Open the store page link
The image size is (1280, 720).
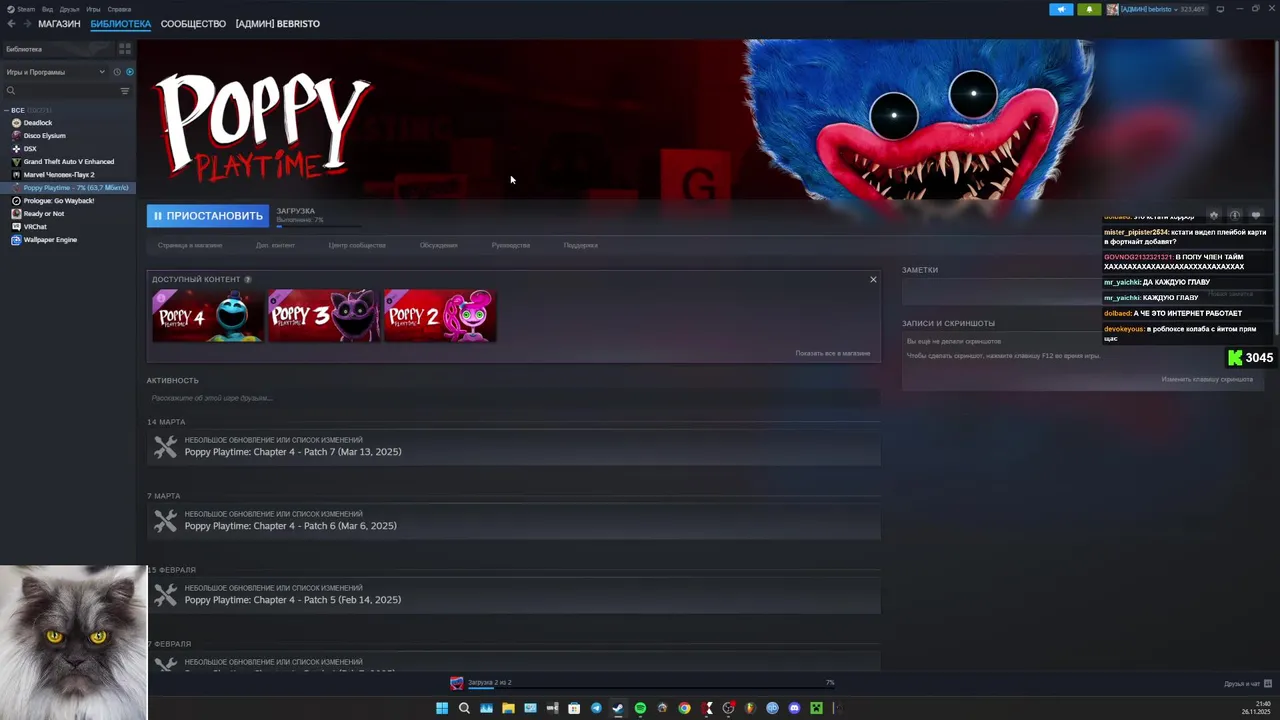coord(190,245)
